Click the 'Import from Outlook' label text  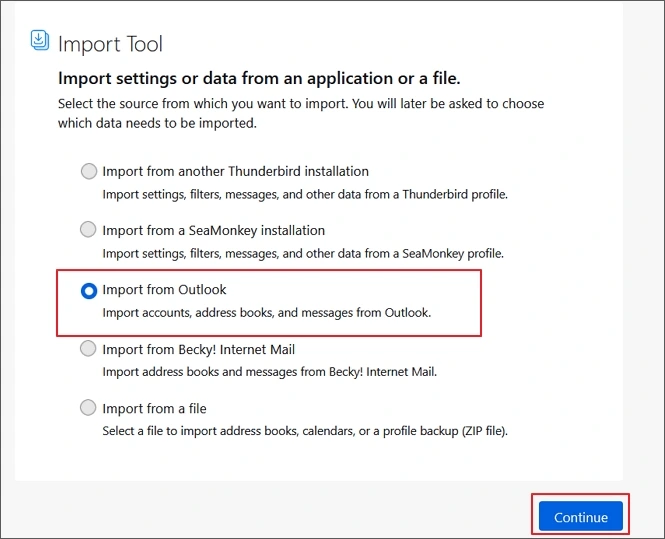coord(164,290)
